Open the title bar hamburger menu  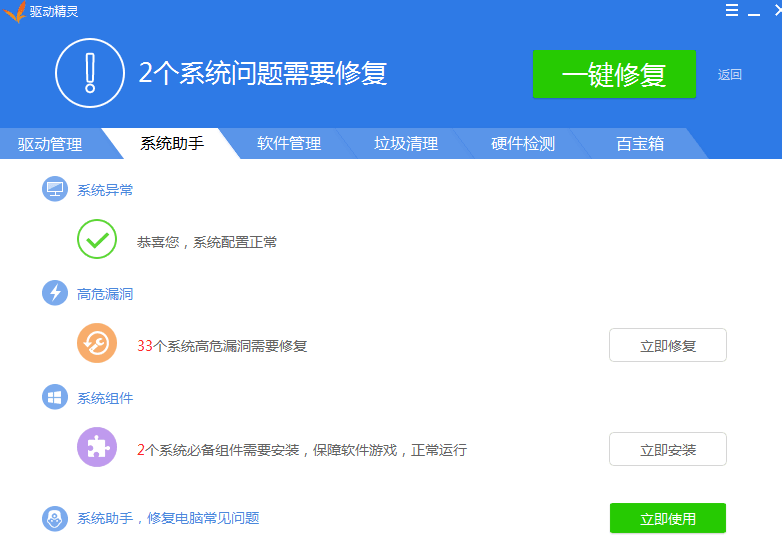tap(732, 10)
